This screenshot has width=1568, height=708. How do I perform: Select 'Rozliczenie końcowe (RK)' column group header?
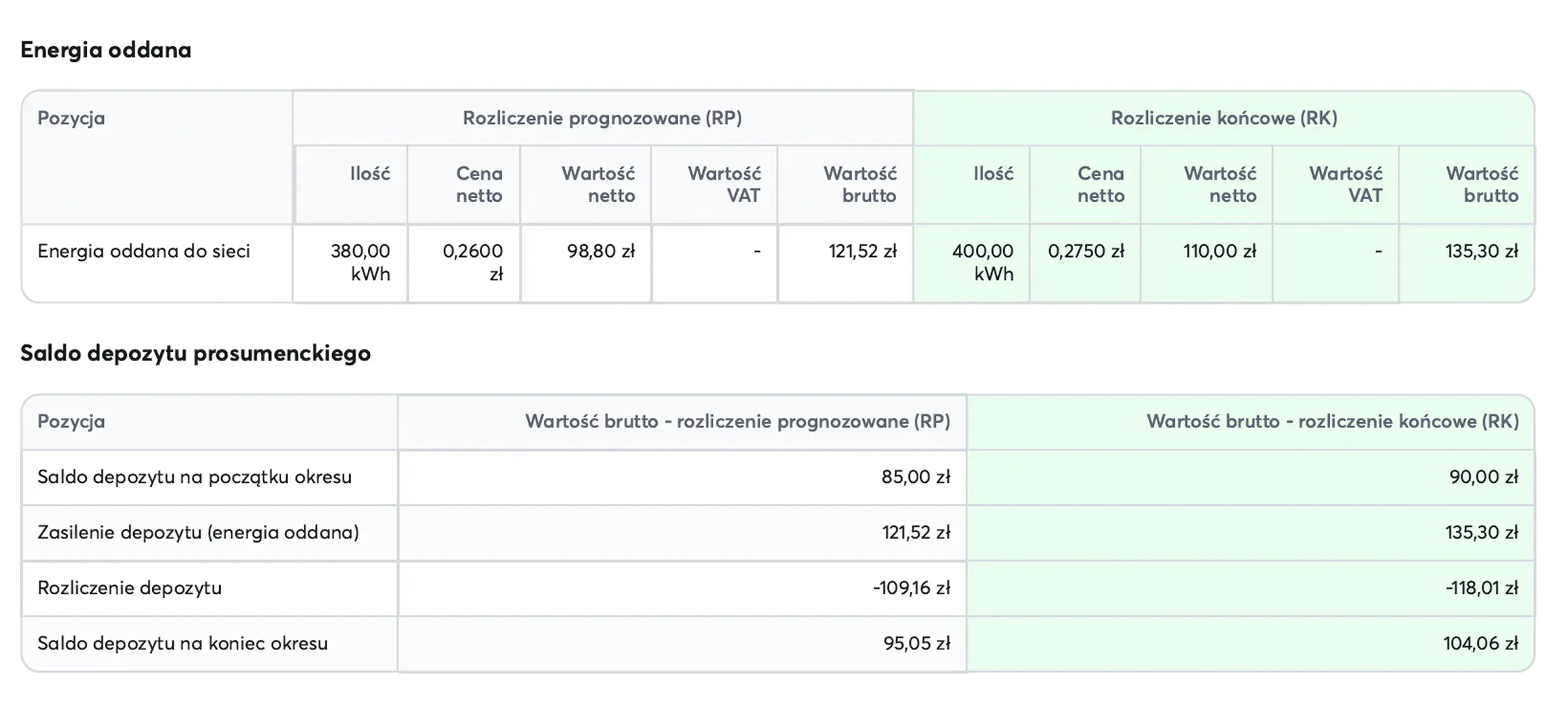click(1223, 118)
